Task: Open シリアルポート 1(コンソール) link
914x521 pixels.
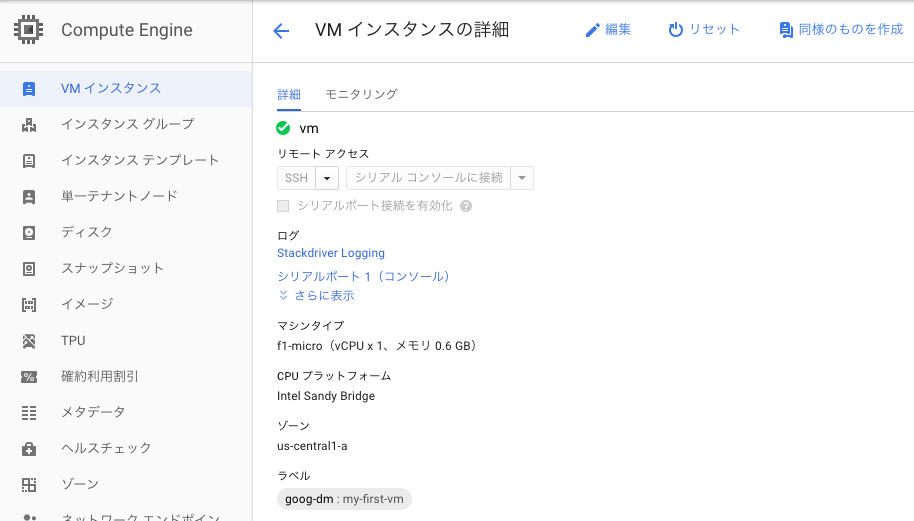Action: (363, 276)
